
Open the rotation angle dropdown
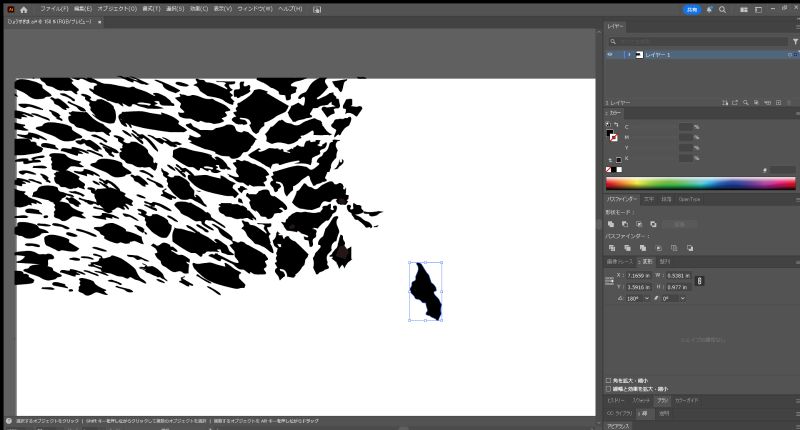click(648, 298)
